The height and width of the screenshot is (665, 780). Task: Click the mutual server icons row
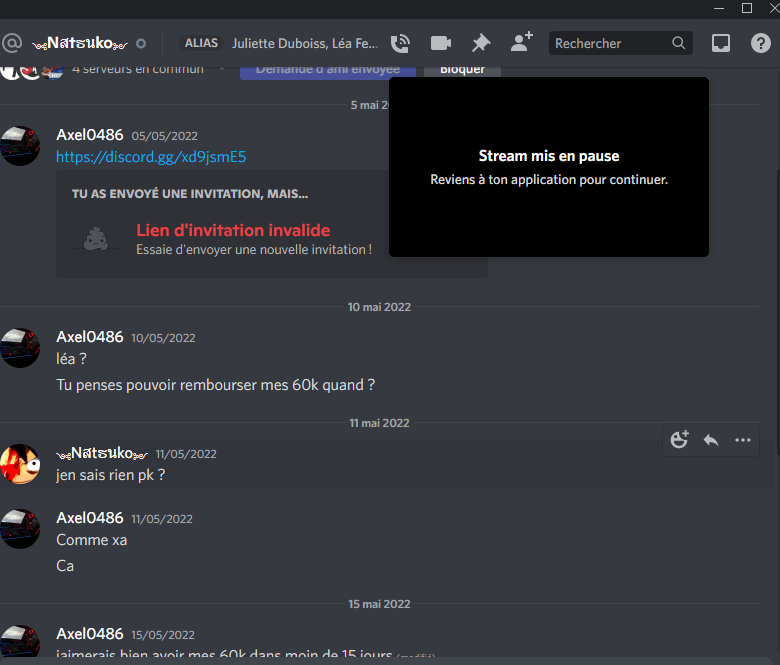click(x=32, y=71)
